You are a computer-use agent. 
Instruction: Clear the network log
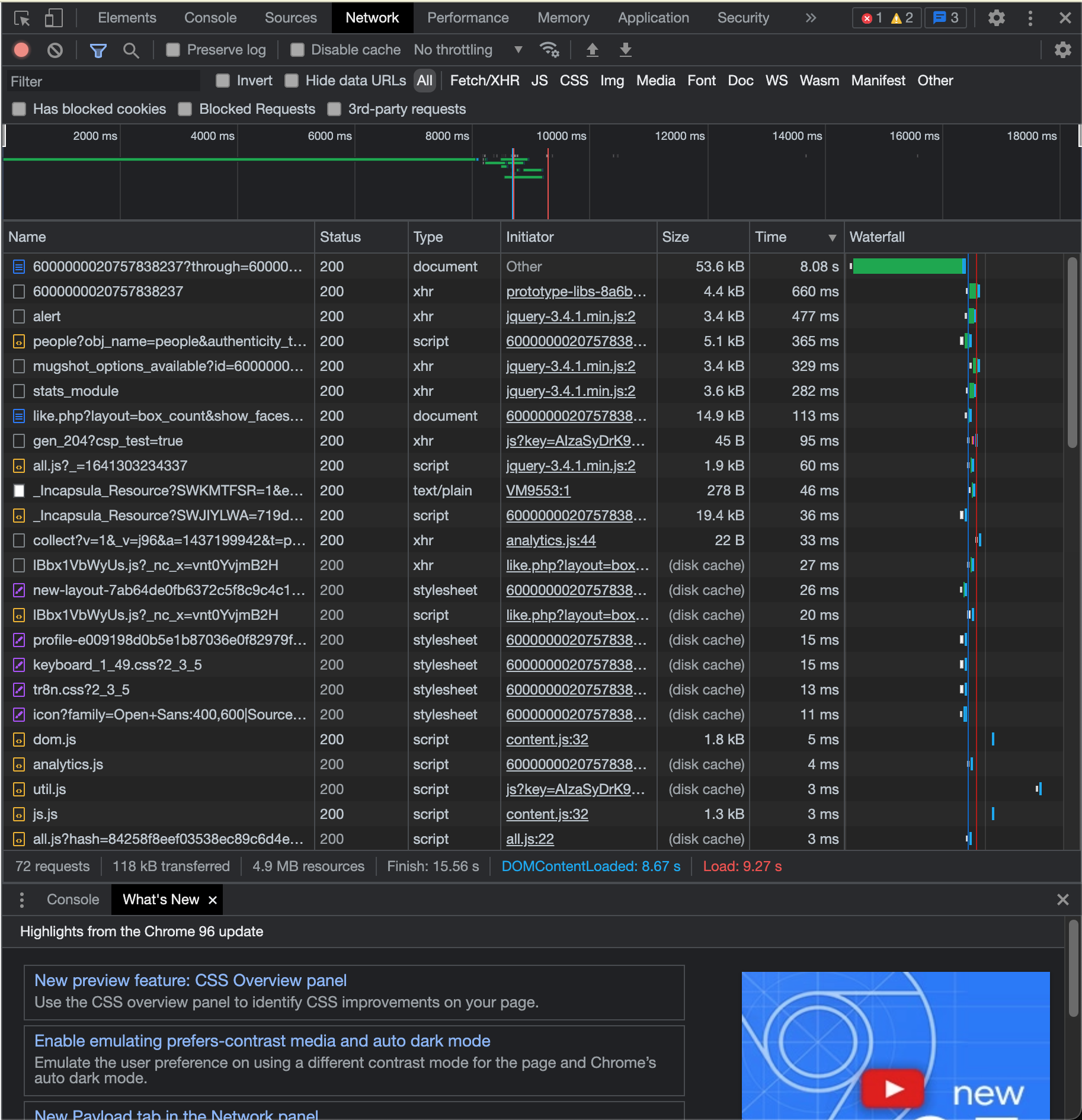[x=55, y=50]
